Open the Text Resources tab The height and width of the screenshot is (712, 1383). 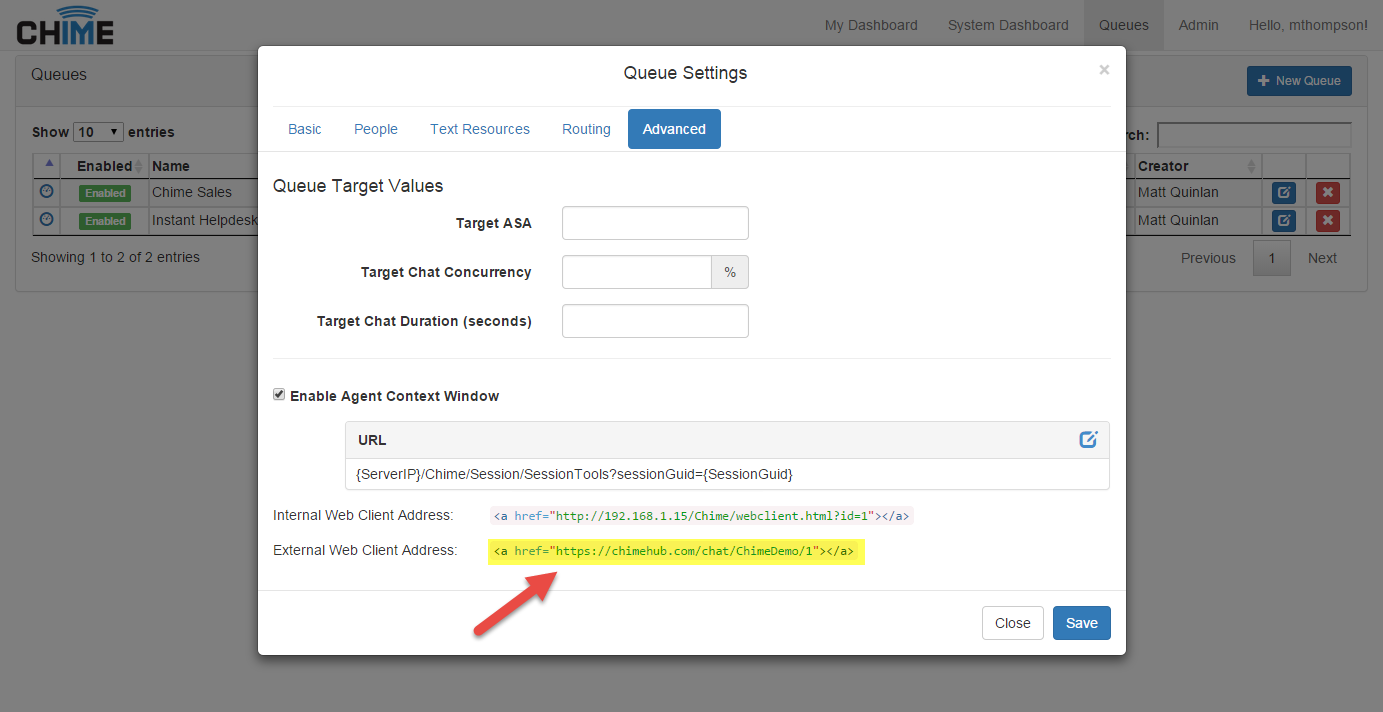coord(480,129)
